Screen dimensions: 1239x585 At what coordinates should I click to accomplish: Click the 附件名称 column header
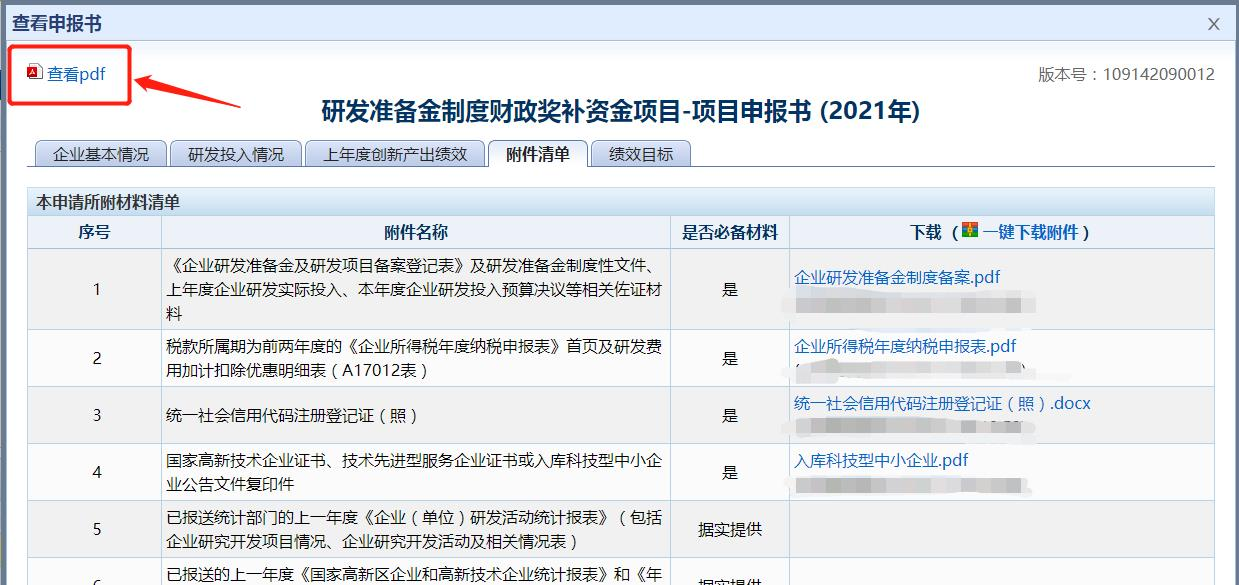(x=416, y=232)
